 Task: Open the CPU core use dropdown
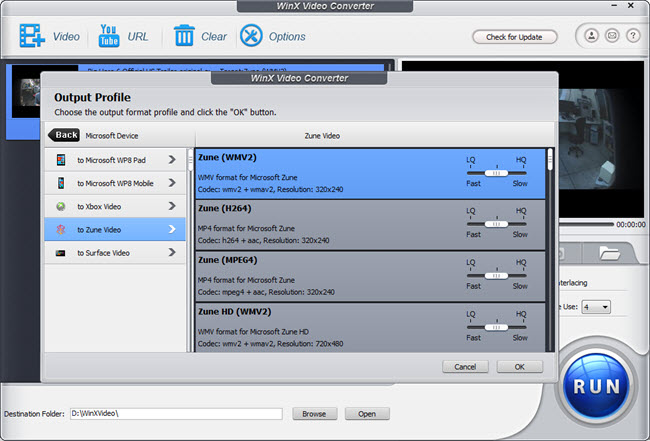(x=596, y=307)
